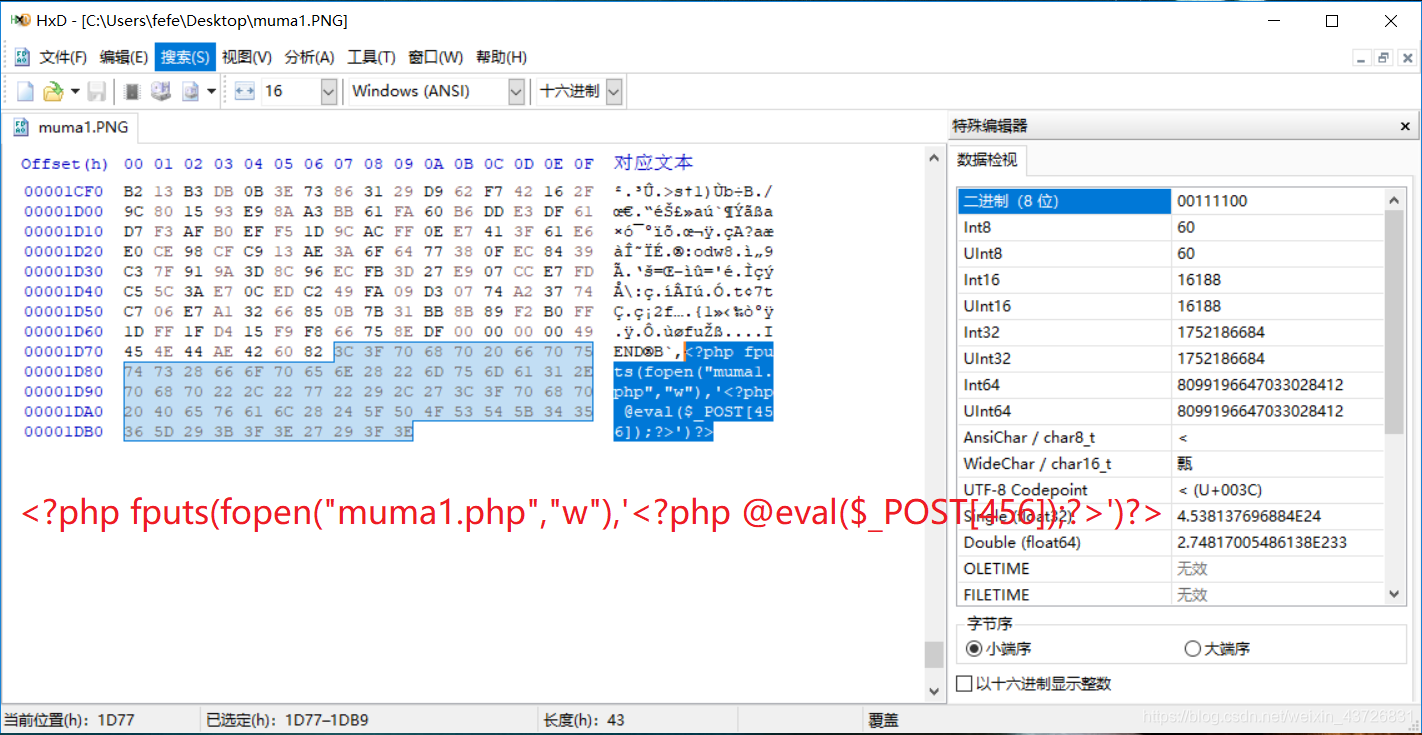Open main memory (RAM chip) icon

132,91
